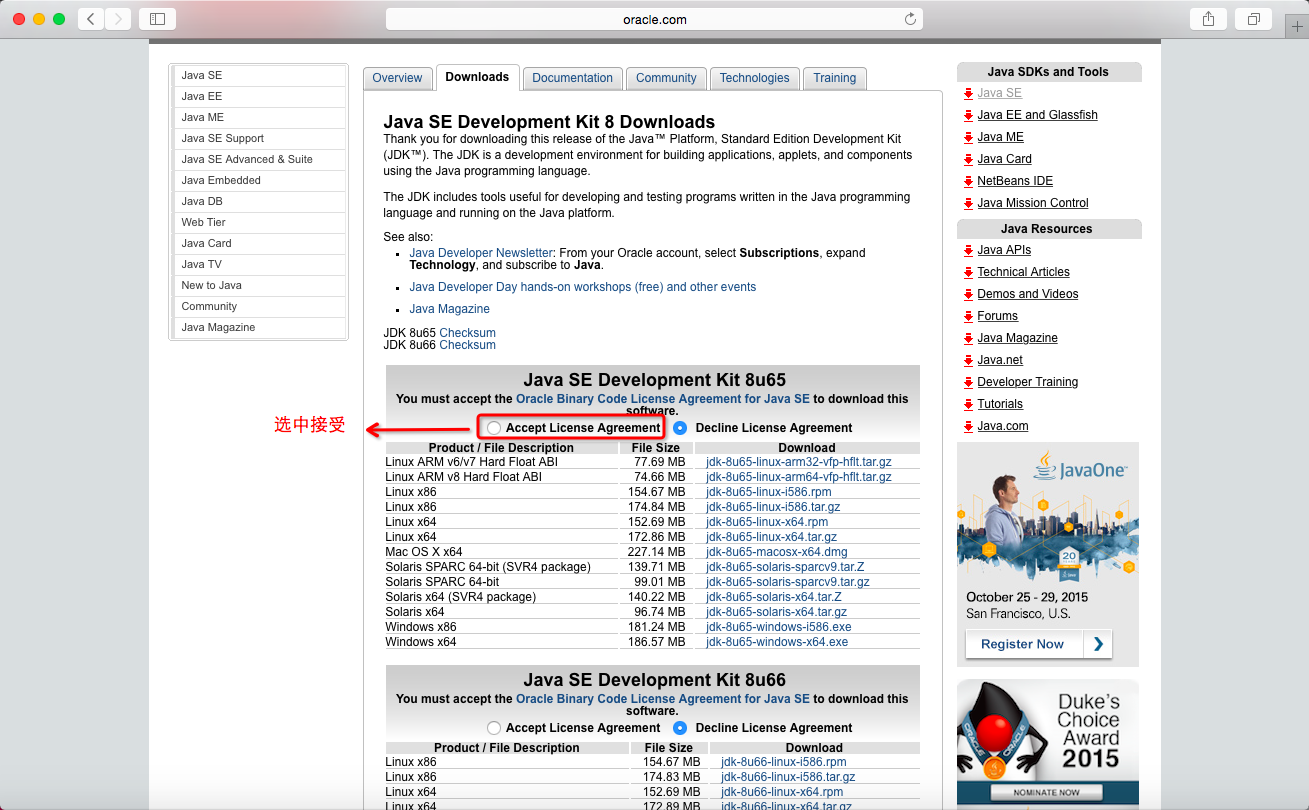Screen dimensions: 1309x810
Task: Go forward with Safari's forward arrow
Action: 118,19
